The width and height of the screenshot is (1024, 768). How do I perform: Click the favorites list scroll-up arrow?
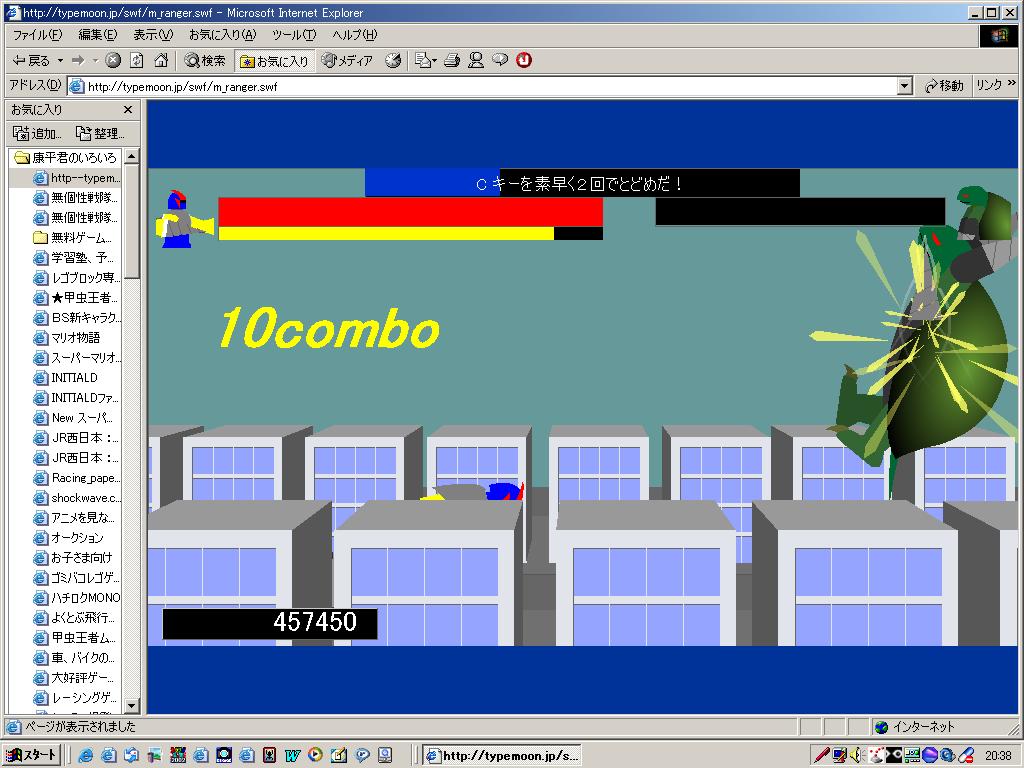point(131,156)
